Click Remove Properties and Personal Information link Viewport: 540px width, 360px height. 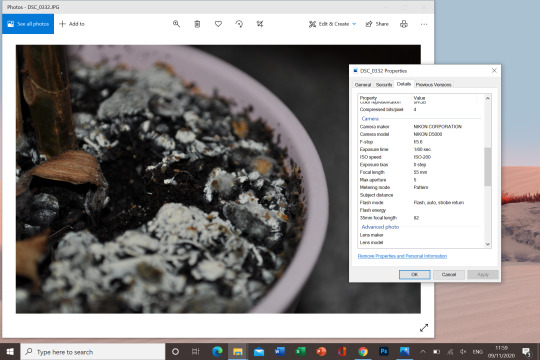(402, 256)
